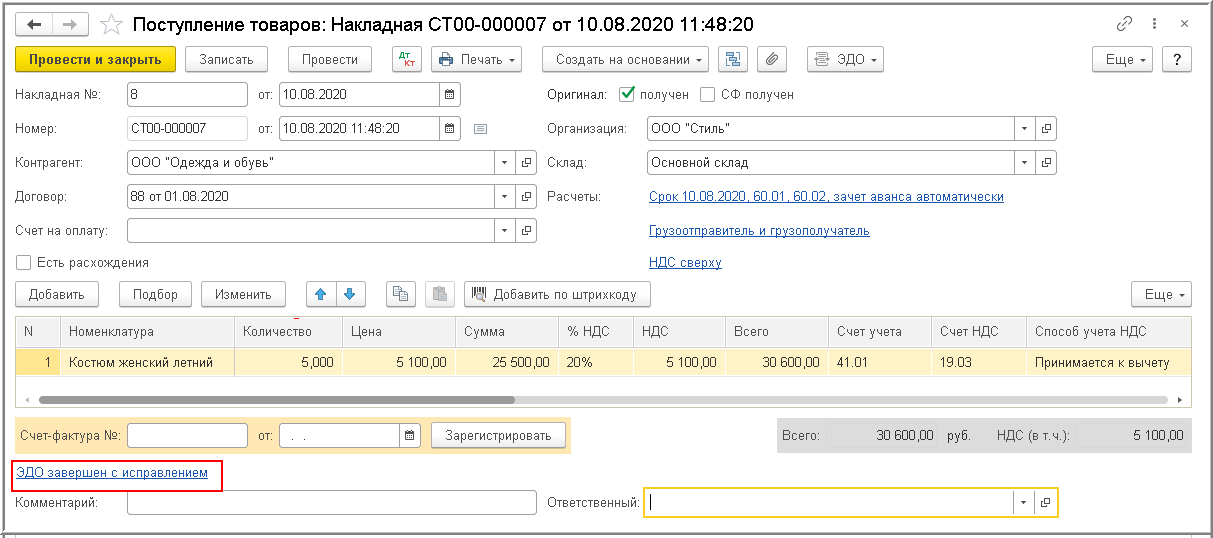The width and height of the screenshot is (1213, 538).
Task: Expand the Ответственный dropdown list
Action: click(1024, 502)
